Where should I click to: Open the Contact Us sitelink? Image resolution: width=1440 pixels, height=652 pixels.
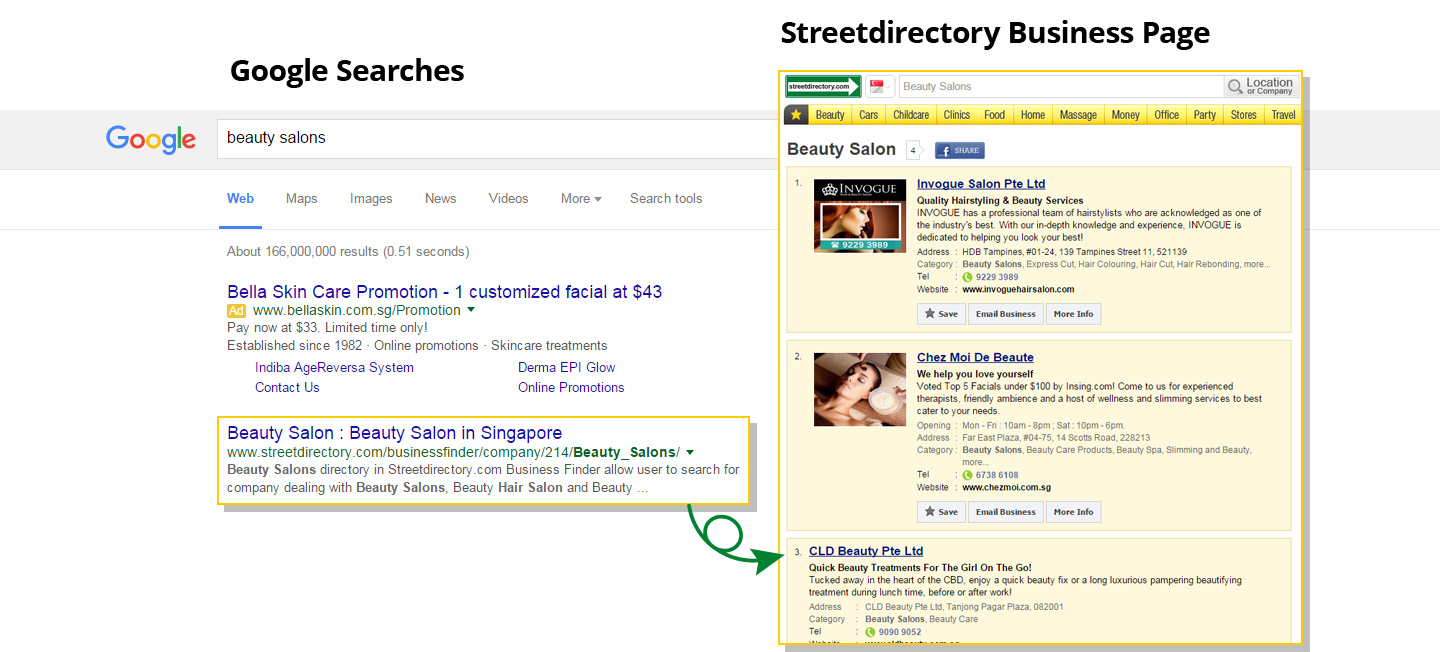(x=287, y=387)
